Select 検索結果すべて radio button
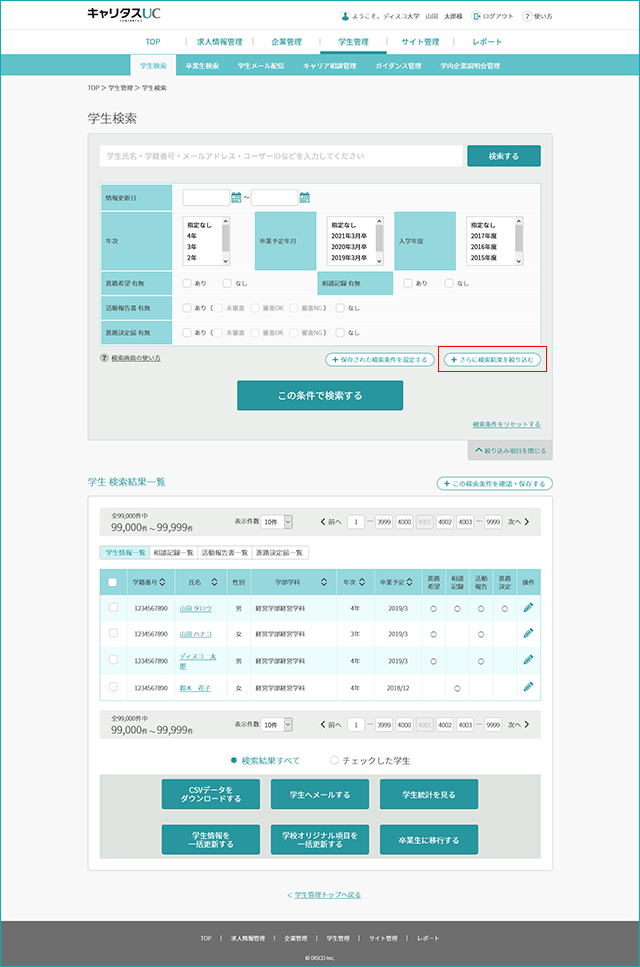Screen dimensions: 640x967 pyautogui.click(x=234, y=760)
